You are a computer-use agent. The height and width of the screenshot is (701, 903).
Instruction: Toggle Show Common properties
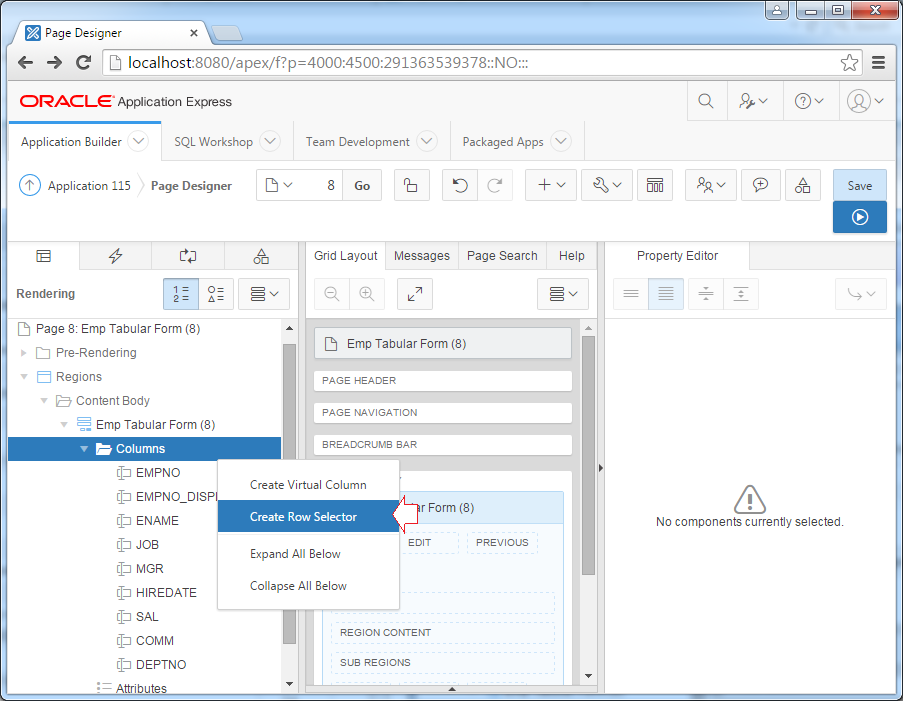coord(631,294)
